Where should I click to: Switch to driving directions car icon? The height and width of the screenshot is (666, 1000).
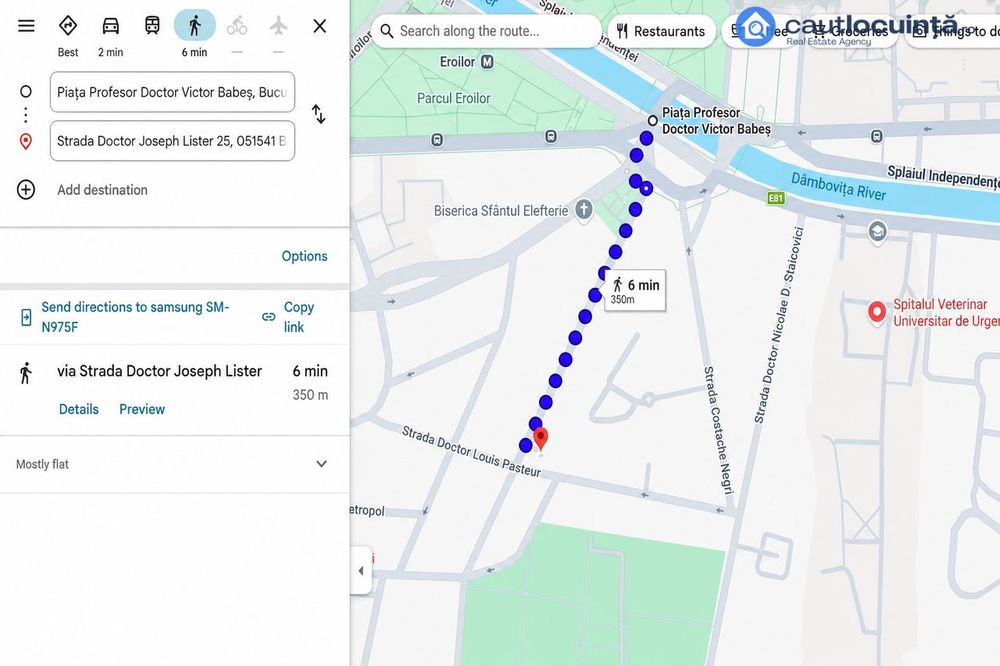pos(110,26)
